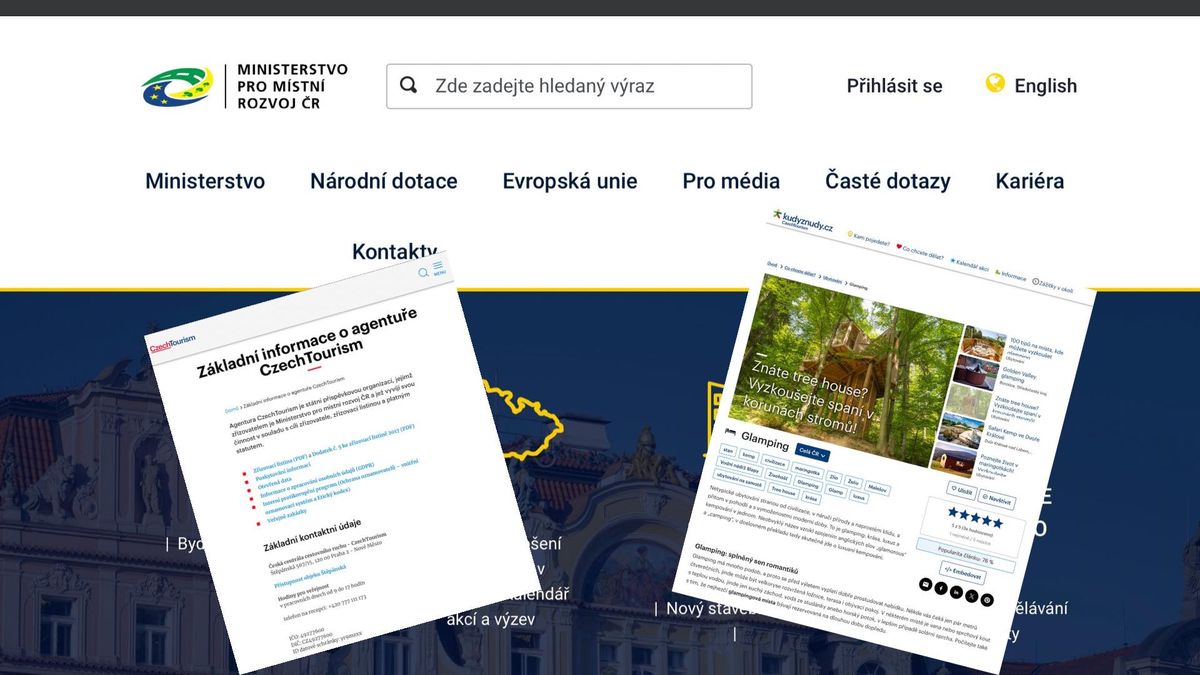This screenshot has height=675, width=1200.
Task: Click the globe icon beside English
Action: [x=995, y=83]
